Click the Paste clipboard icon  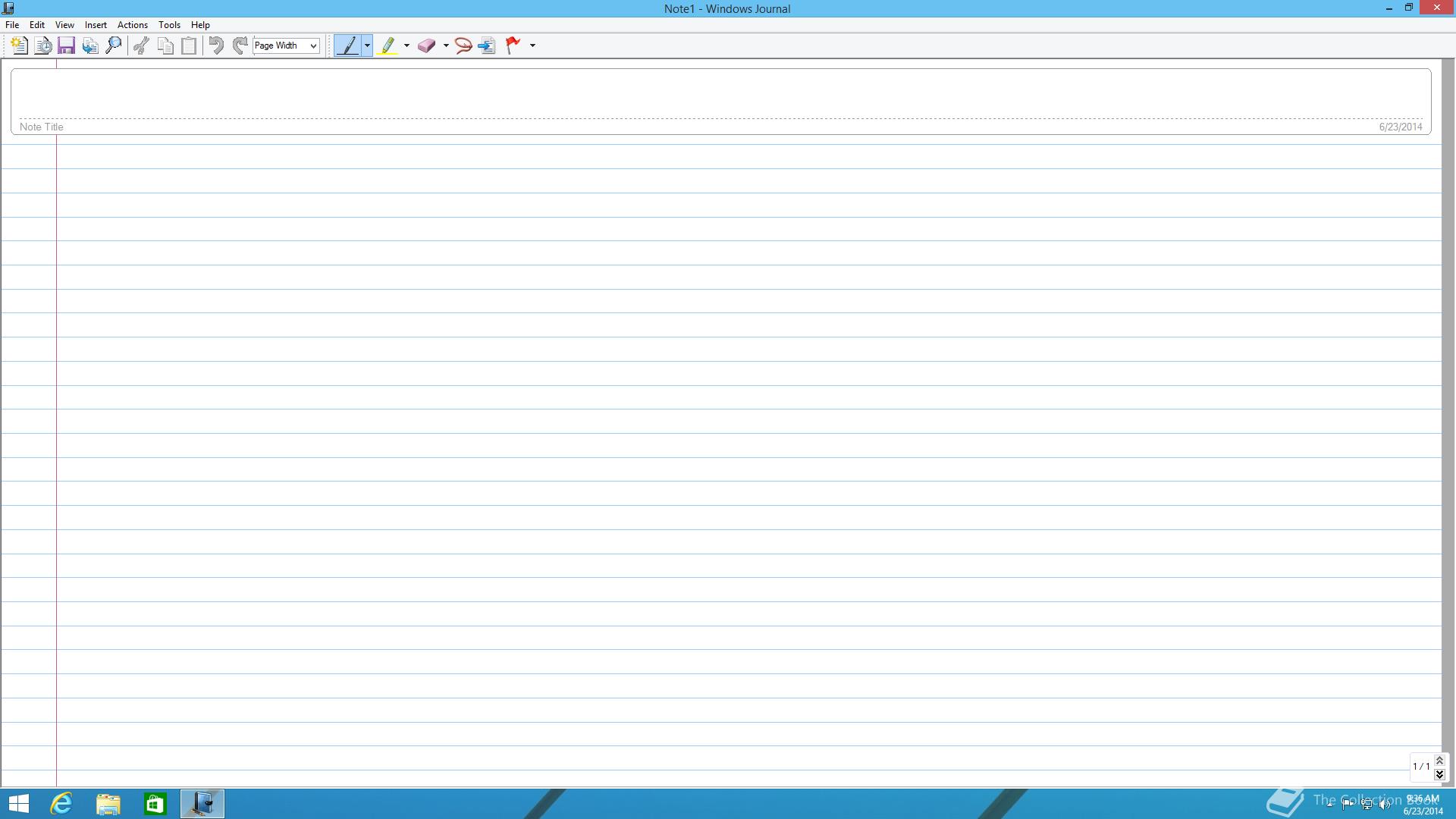189,45
